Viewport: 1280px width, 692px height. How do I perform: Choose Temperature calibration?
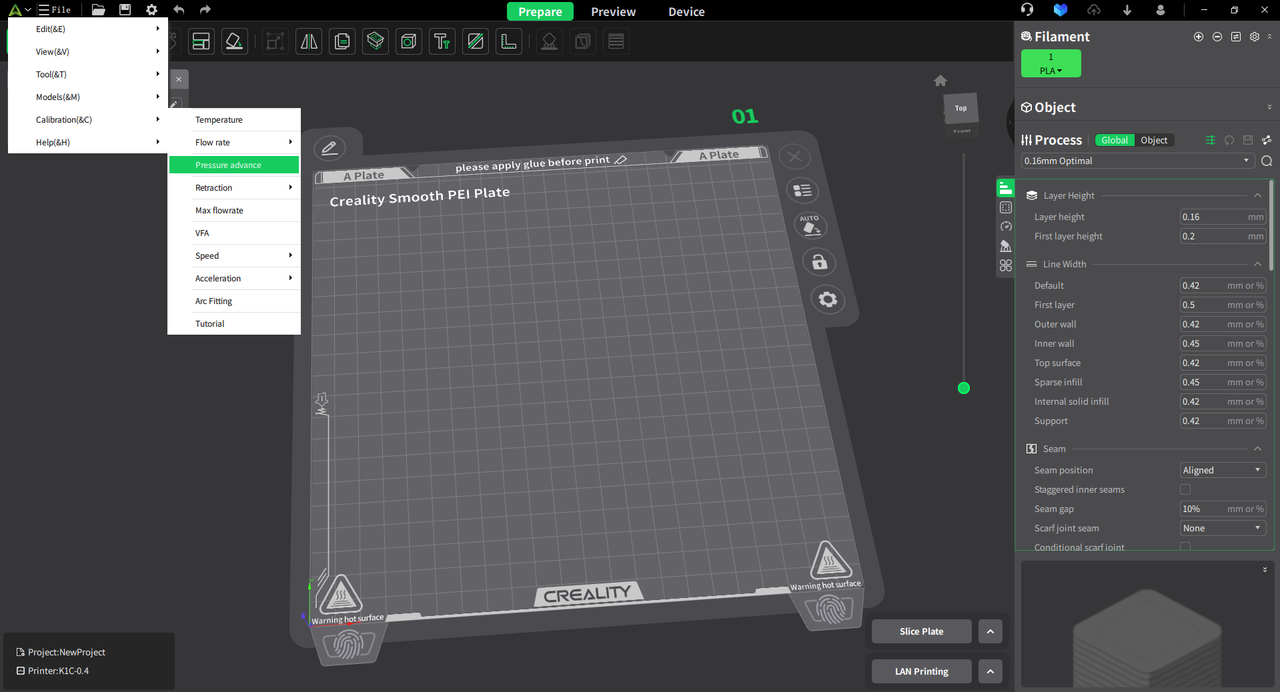click(234, 120)
